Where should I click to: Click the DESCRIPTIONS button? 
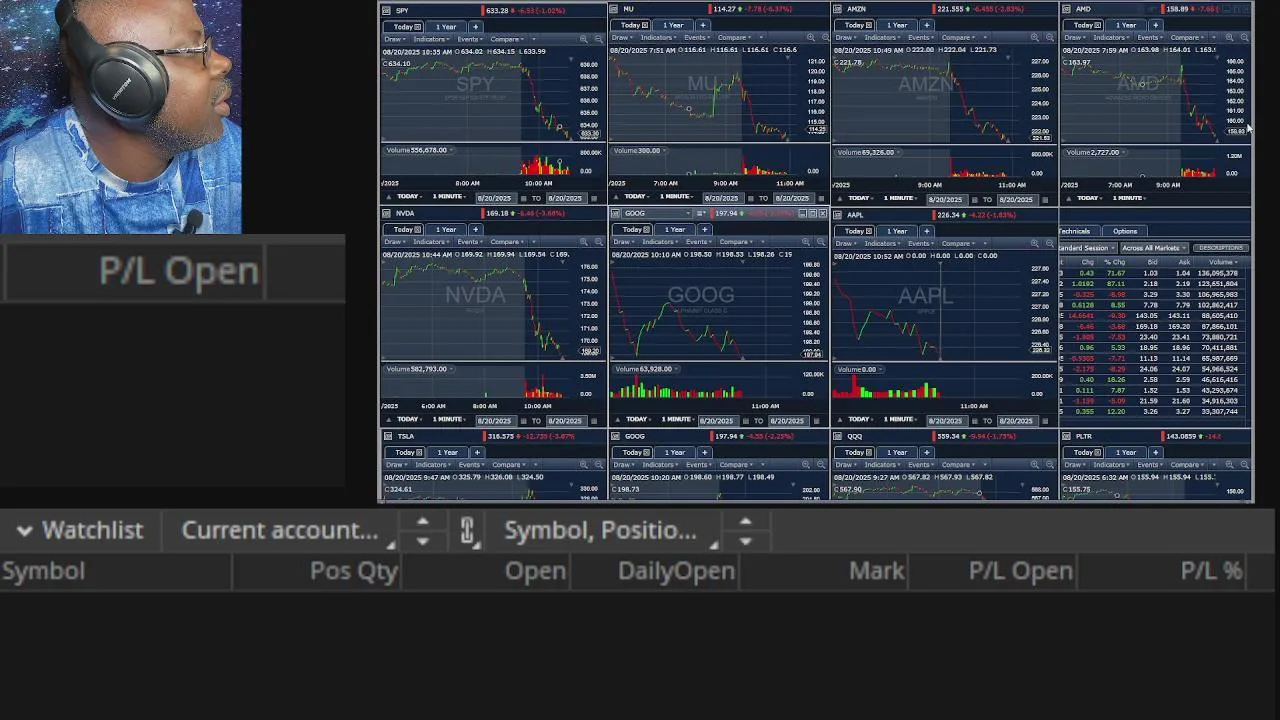pos(1221,248)
